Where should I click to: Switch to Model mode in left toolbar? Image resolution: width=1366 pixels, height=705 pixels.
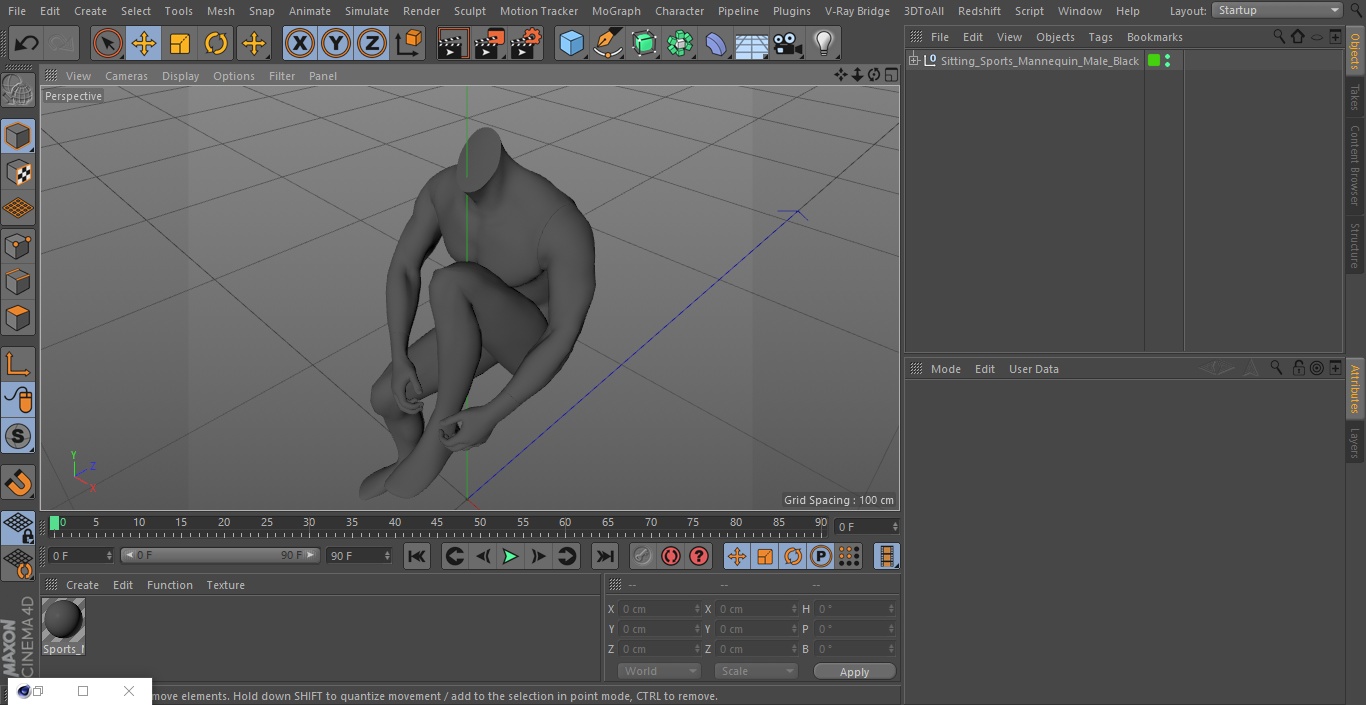[18, 136]
